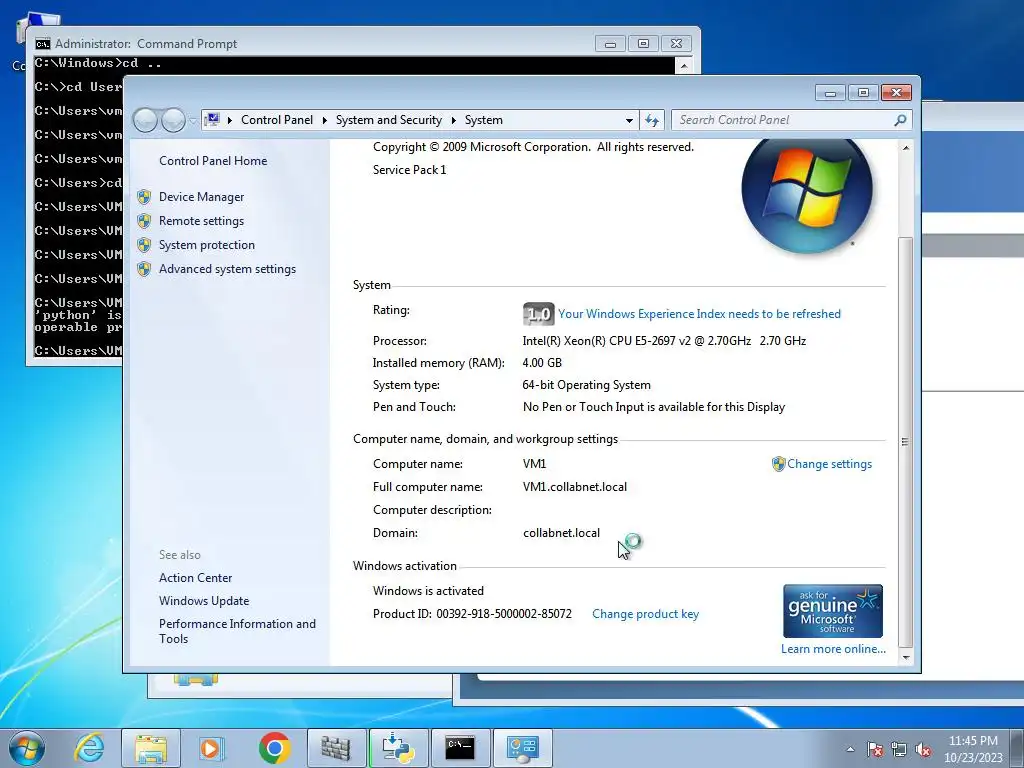Open the recent pages dropdown arrow
Screen dimensions: 1024x768
(x=193, y=121)
